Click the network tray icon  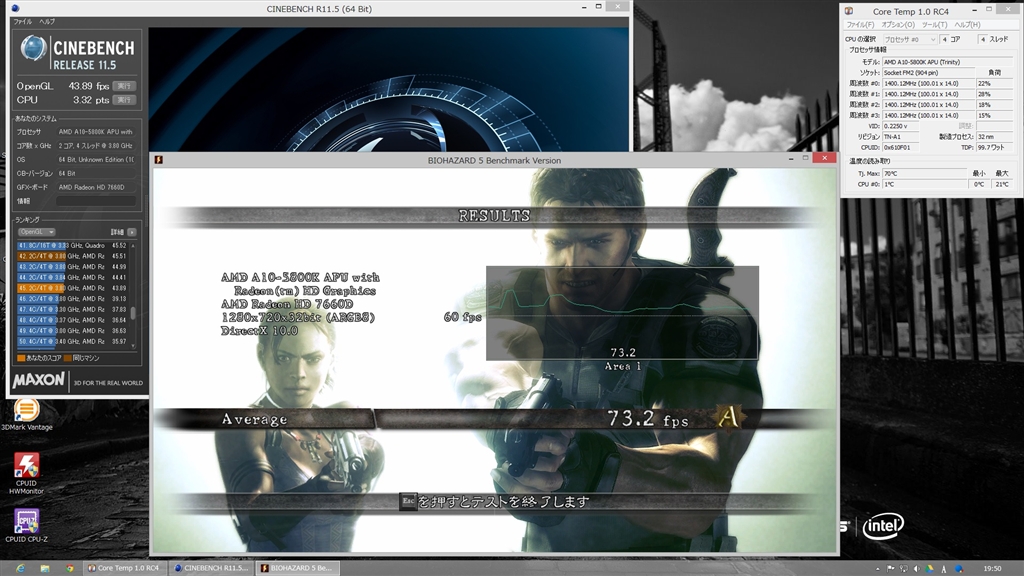coord(904,569)
